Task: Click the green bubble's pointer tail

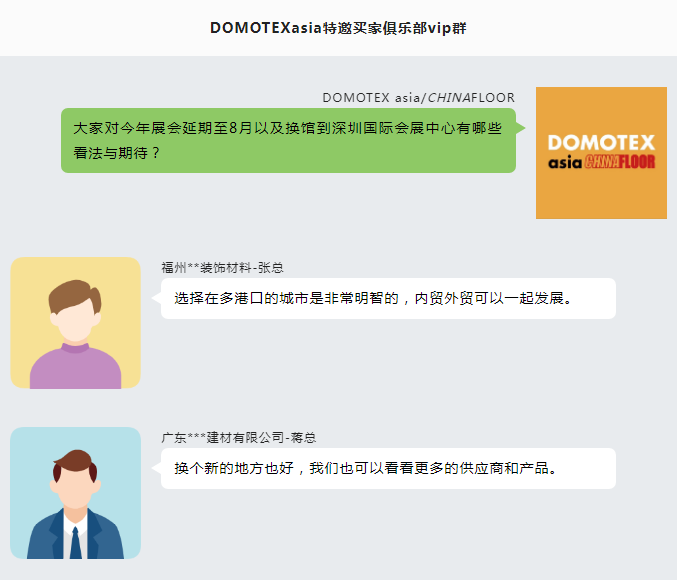Action: 521,128
